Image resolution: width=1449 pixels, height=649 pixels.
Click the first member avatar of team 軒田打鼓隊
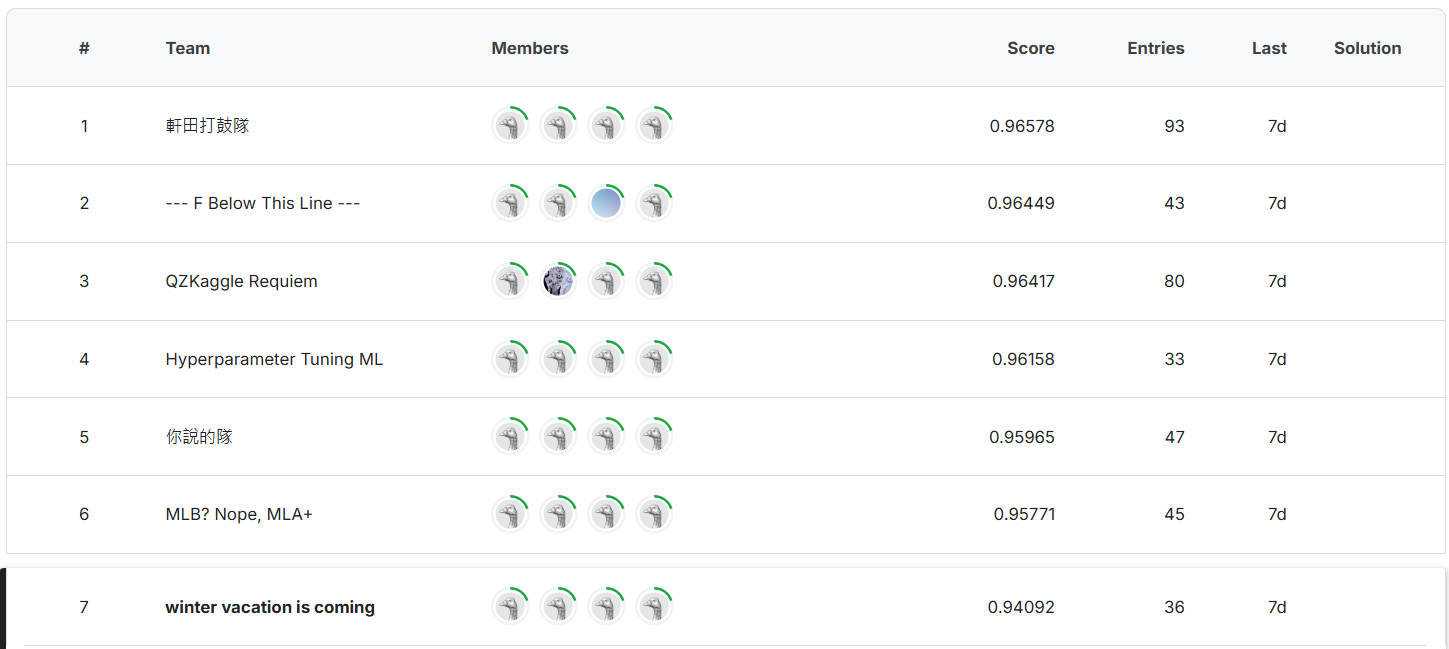(510, 126)
